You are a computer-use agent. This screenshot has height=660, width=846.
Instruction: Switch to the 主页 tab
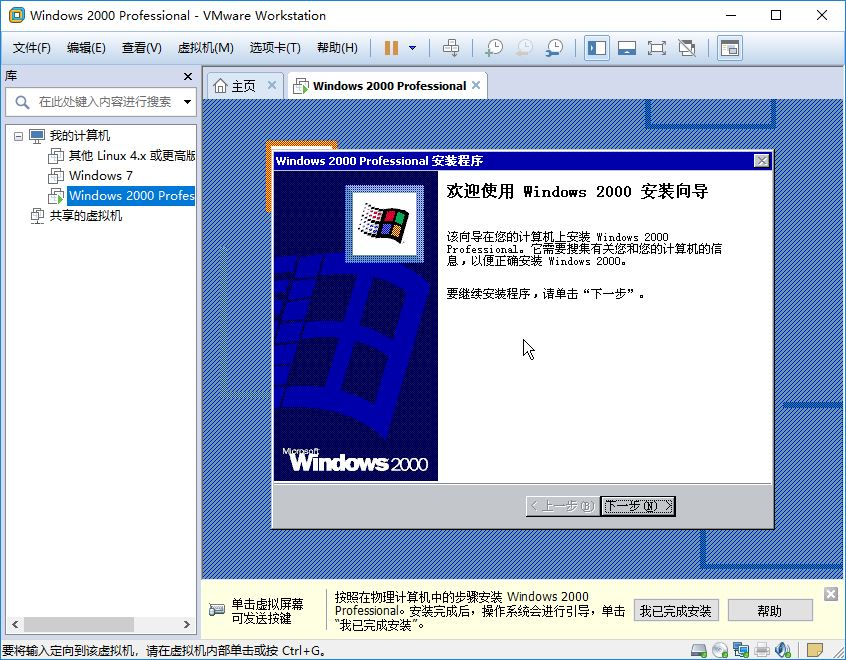coord(240,85)
